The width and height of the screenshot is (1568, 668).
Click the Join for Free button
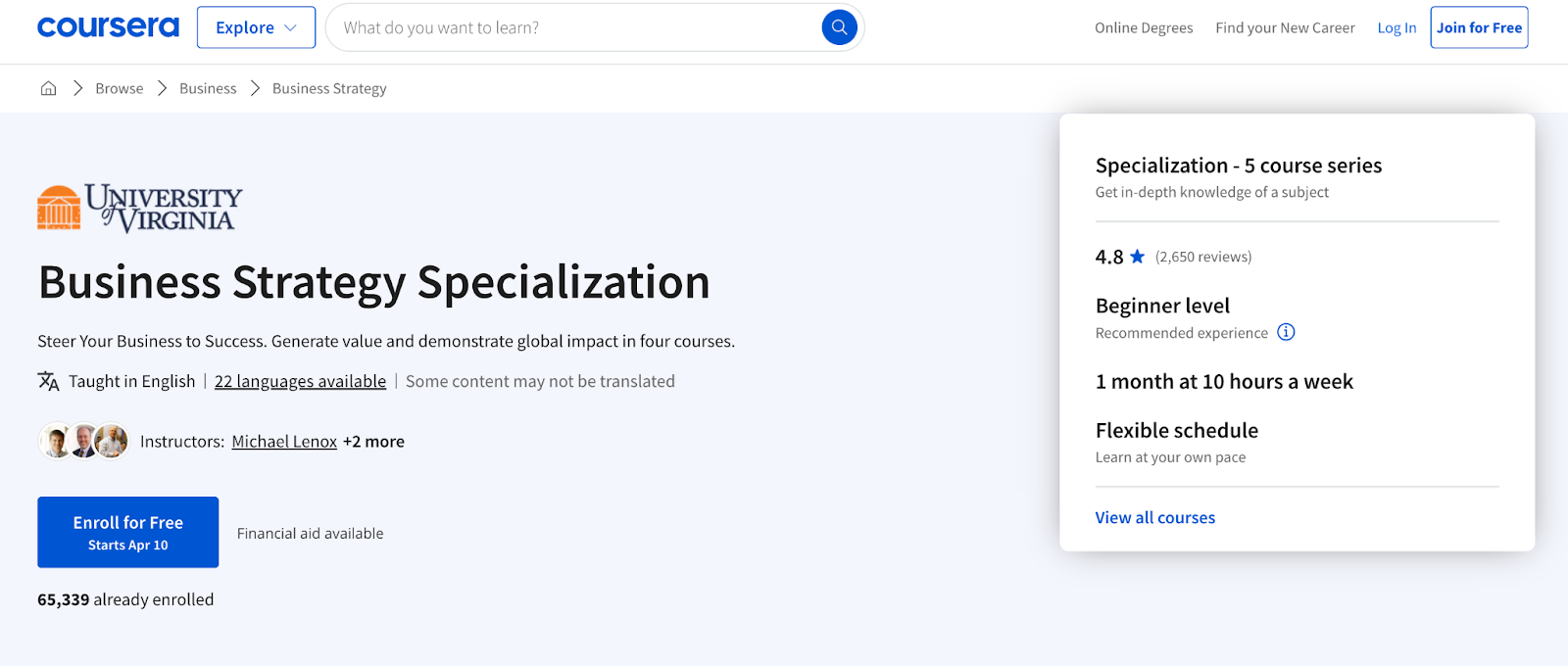[x=1479, y=27]
